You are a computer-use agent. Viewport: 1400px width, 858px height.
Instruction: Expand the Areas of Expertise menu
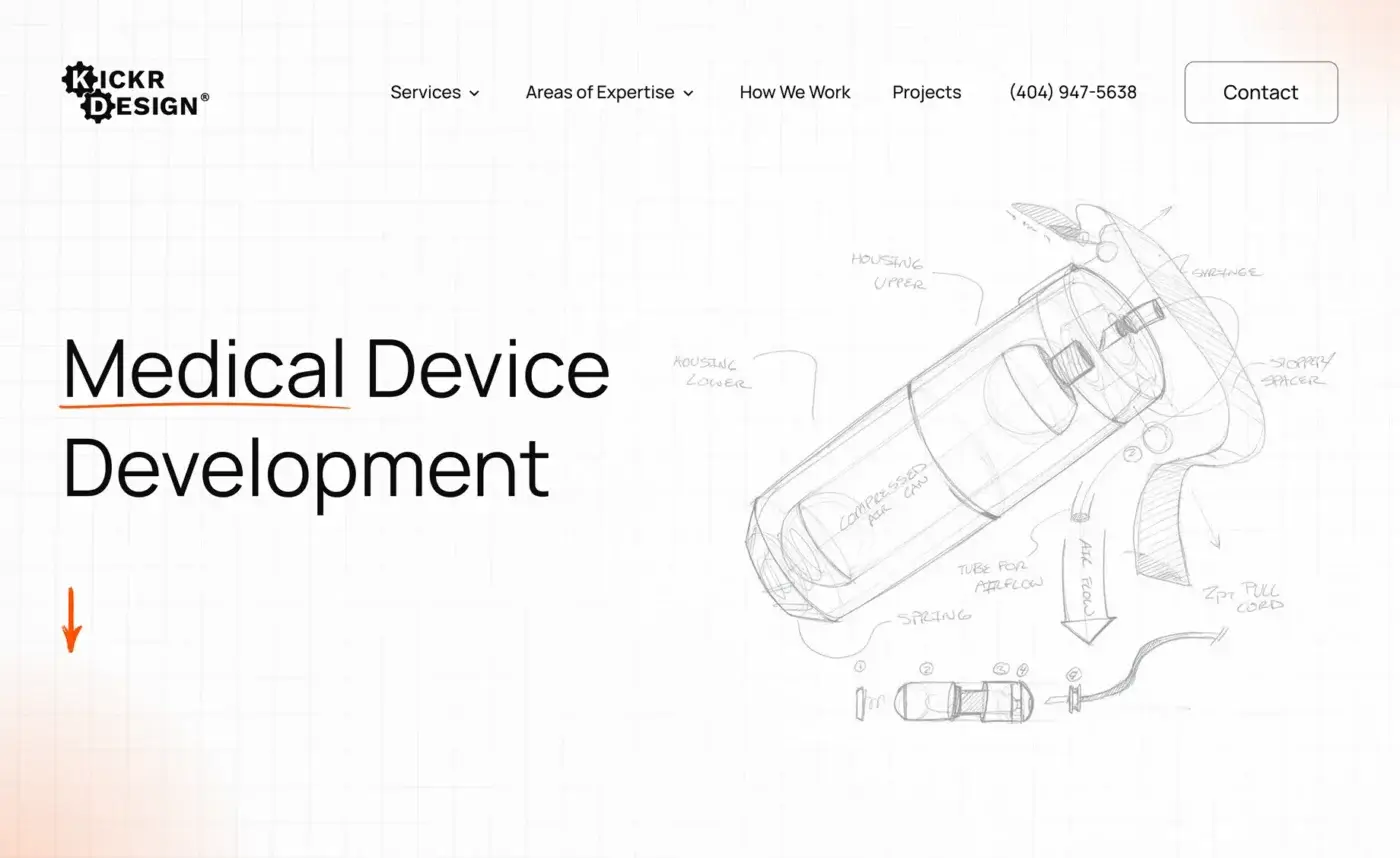[x=600, y=92]
